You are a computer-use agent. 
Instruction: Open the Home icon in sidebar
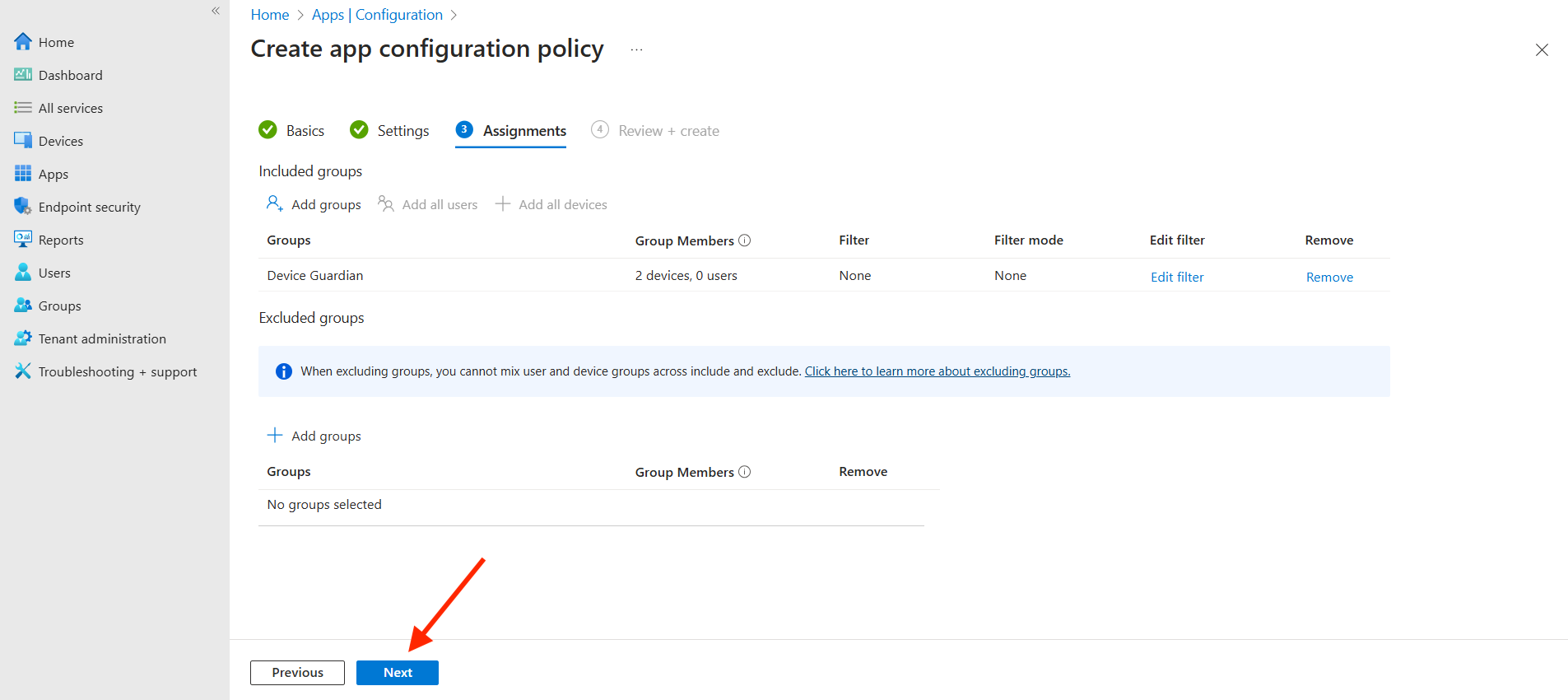coord(23,42)
